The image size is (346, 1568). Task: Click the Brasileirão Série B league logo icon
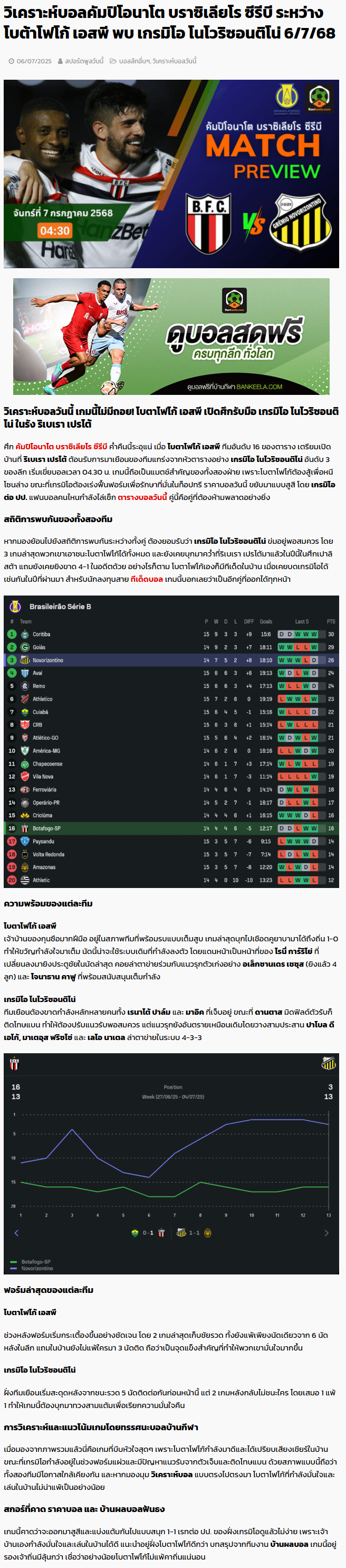pos(16,606)
